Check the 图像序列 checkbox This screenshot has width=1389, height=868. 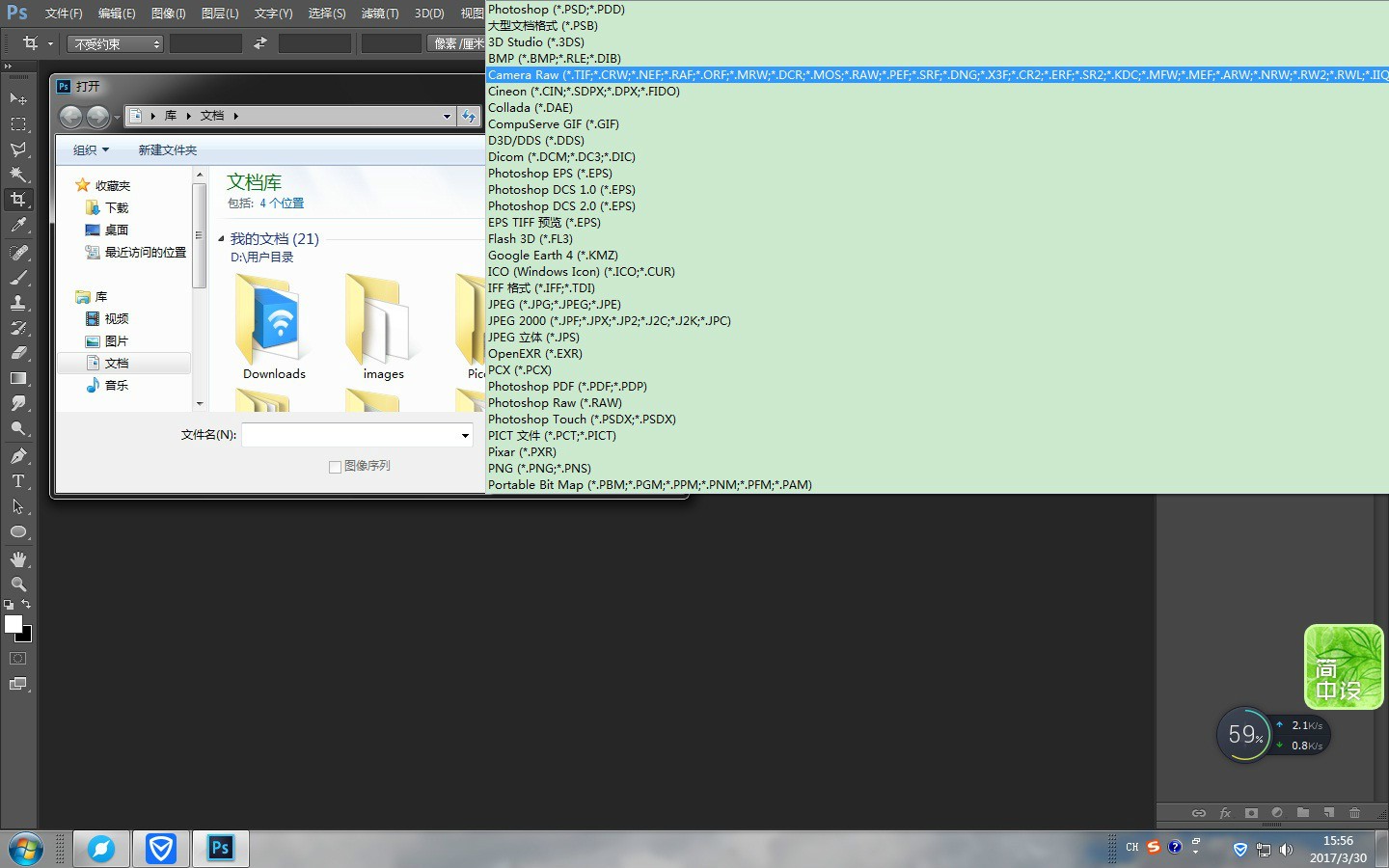pos(335,467)
